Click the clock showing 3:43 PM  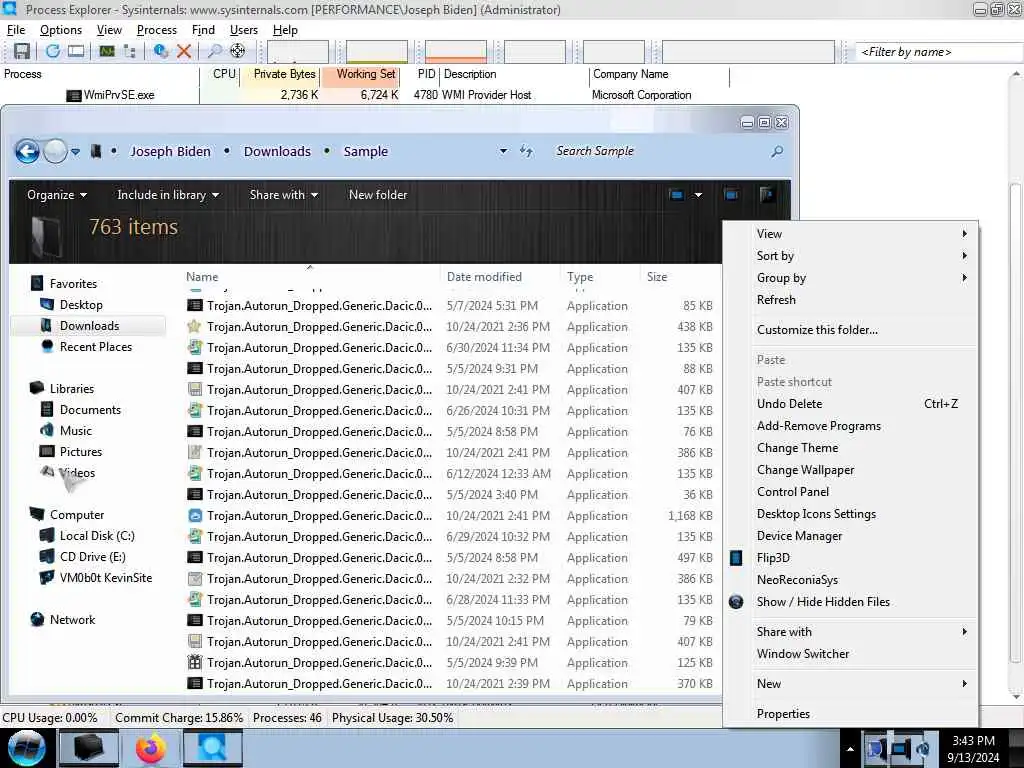973,741
